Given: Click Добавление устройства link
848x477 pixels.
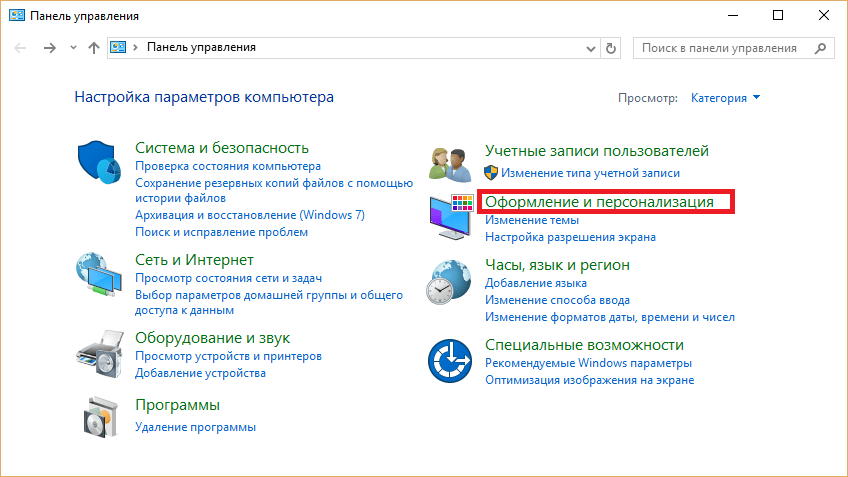Looking at the screenshot, I should (200, 373).
